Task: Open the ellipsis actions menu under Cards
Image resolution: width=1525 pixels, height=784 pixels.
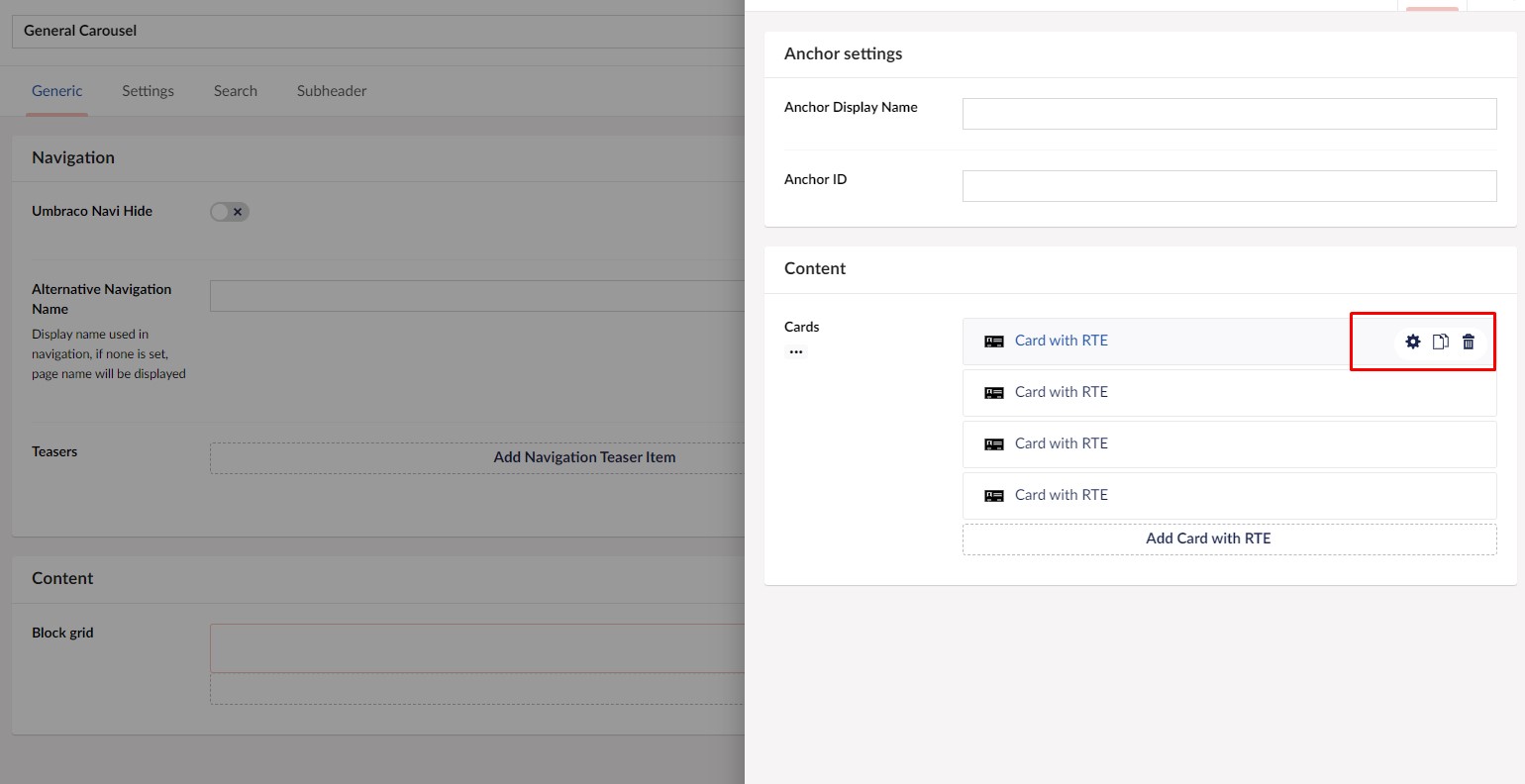Action: pos(796,351)
